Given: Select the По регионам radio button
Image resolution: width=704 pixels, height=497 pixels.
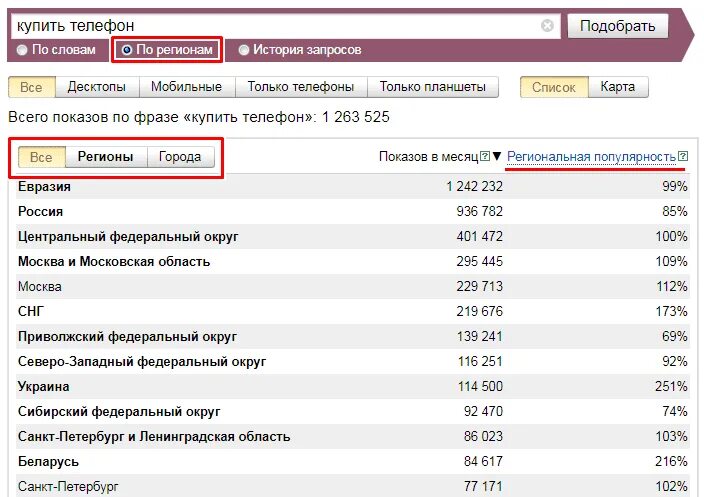Looking at the screenshot, I should [x=127, y=50].
